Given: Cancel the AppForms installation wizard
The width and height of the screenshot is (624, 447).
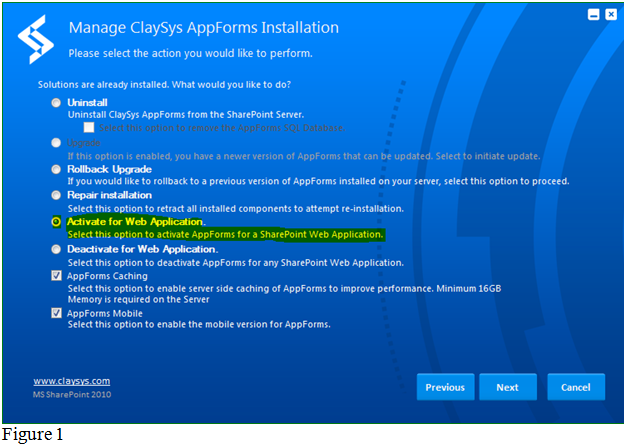Looking at the screenshot, I should click(576, 387).
